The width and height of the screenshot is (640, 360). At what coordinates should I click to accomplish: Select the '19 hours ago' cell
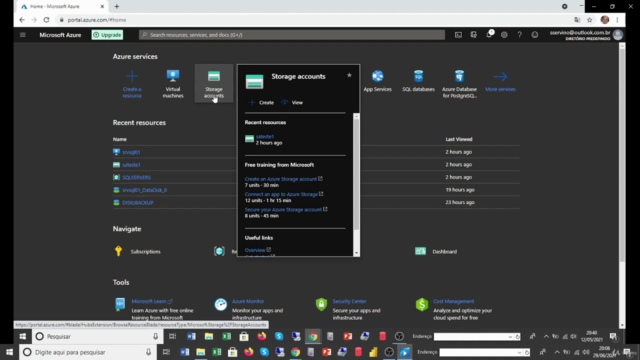pyautogui.click(x=460, y=190)
